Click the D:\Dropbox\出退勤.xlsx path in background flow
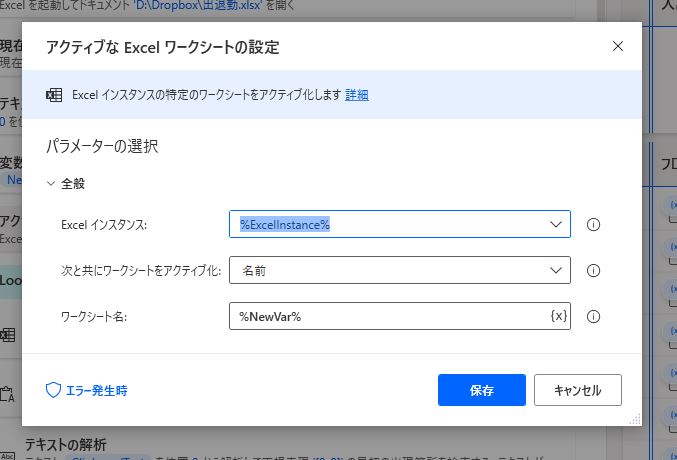This screenshot has width=677, height=460. [198, 6]
